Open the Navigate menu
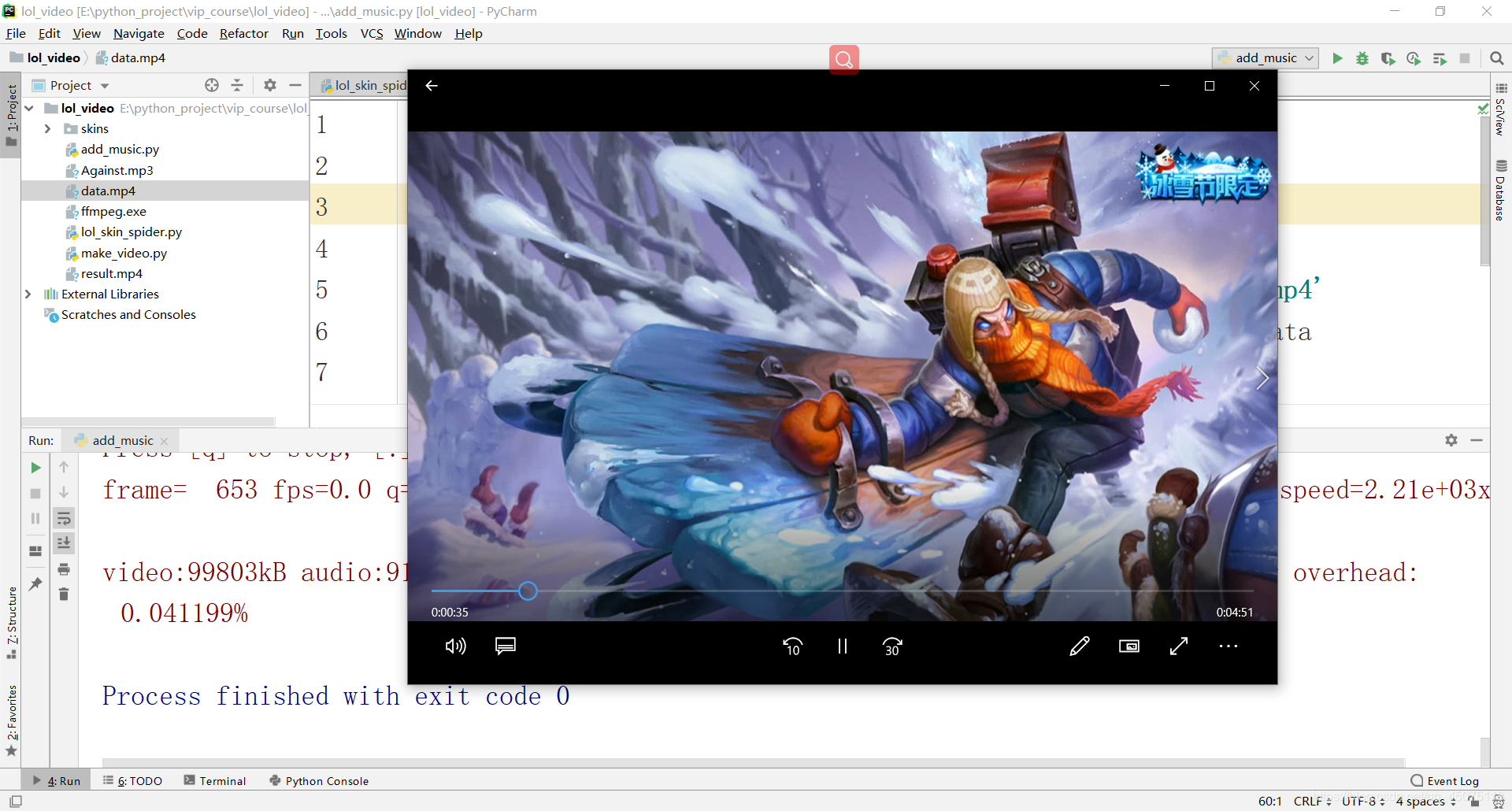 139,33
